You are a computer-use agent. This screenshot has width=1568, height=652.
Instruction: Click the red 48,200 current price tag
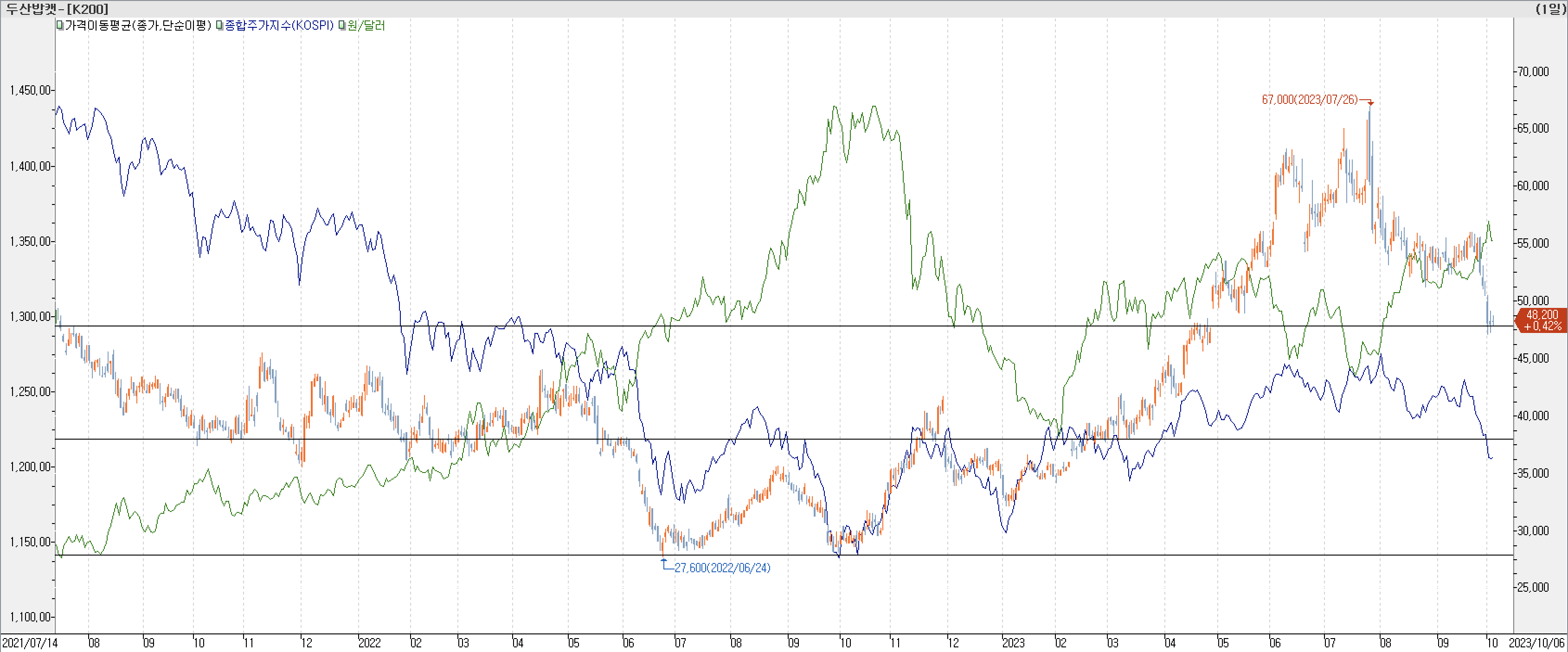(x=1542, y=320)
